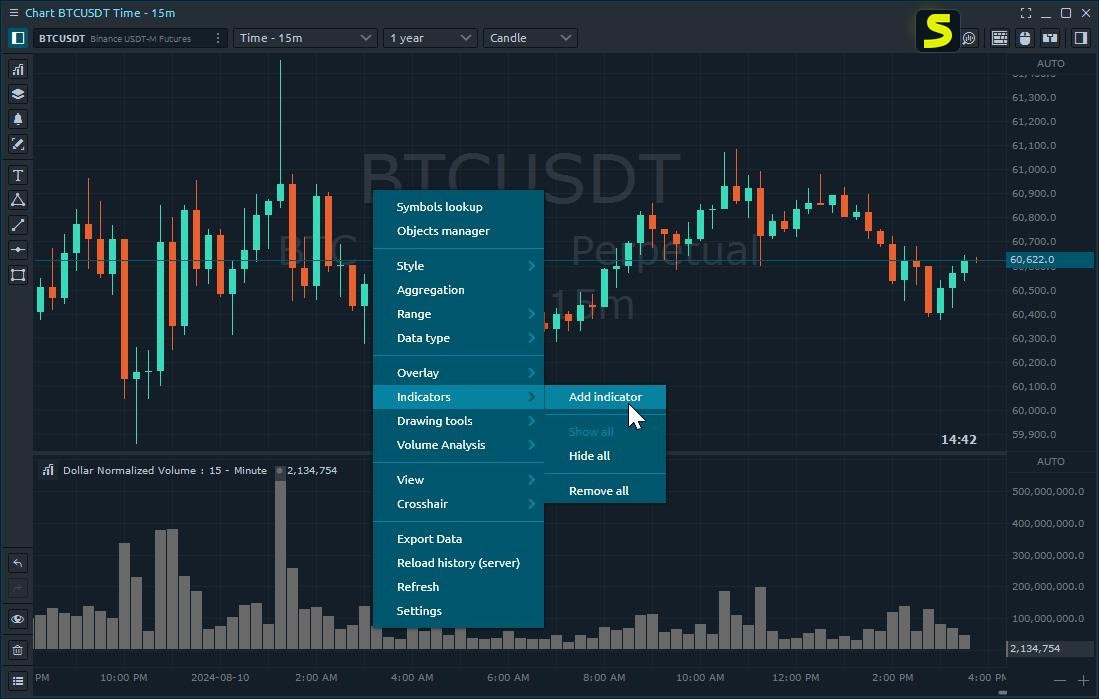Screen dimensions: 1099x699
Task: Toggle AUTO scale on volume axis
Action: [1050, 461]
